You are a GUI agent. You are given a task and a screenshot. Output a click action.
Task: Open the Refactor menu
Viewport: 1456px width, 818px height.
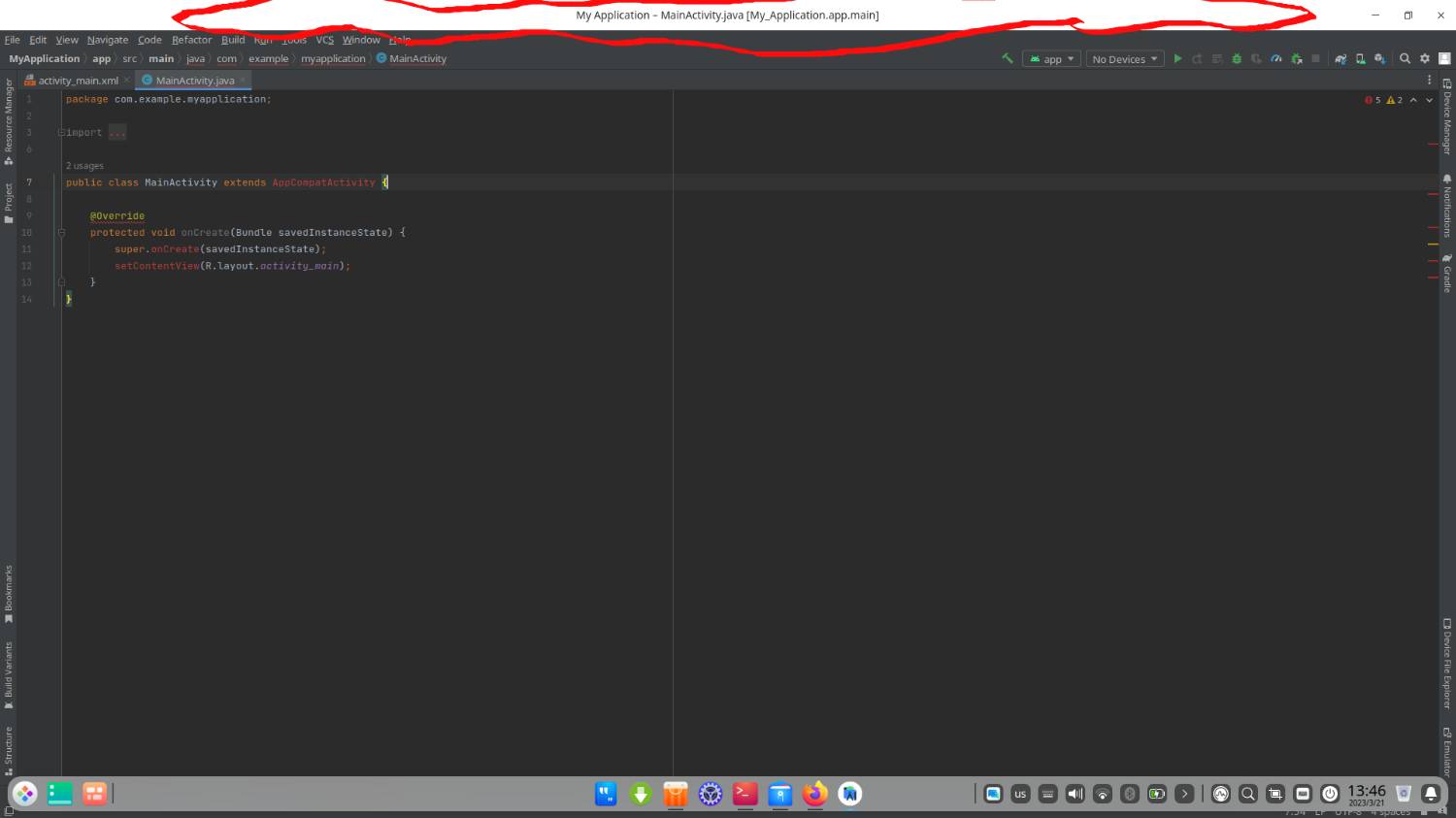click(191, 40)
